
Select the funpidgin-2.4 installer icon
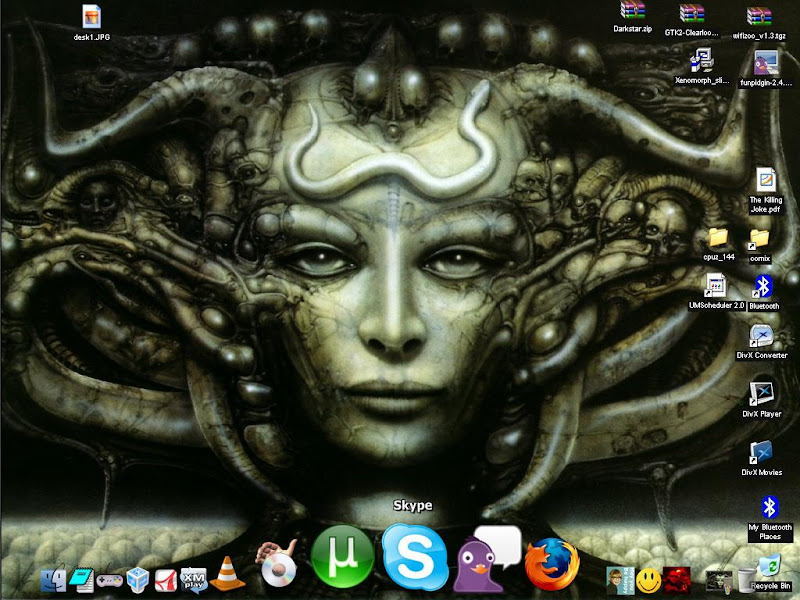(766, 69)
